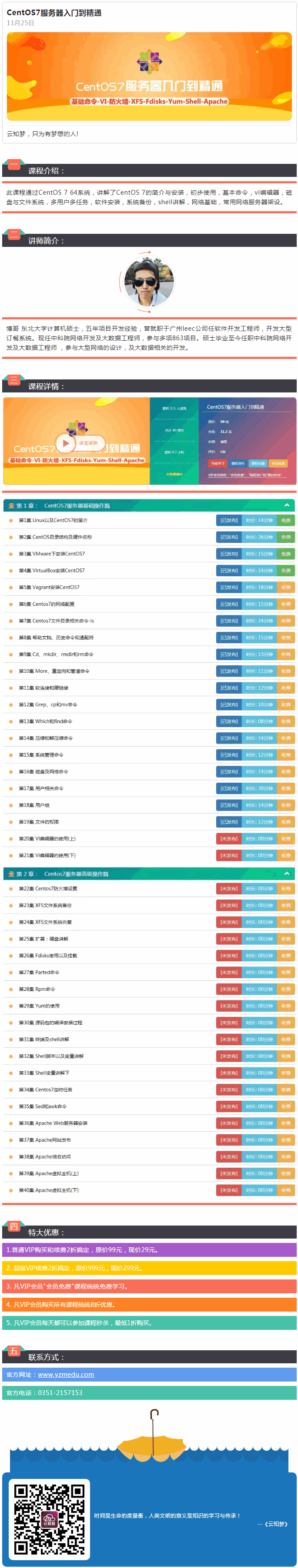298x1568 pixels.
Task: Click the list icon beside 第1章
Action: [11, 506]
